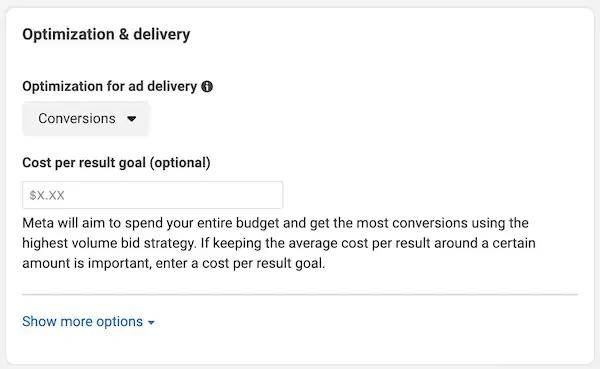Click the word (optional) in cost goal label
The image size is (600, 369).
(x=180, y=163)
